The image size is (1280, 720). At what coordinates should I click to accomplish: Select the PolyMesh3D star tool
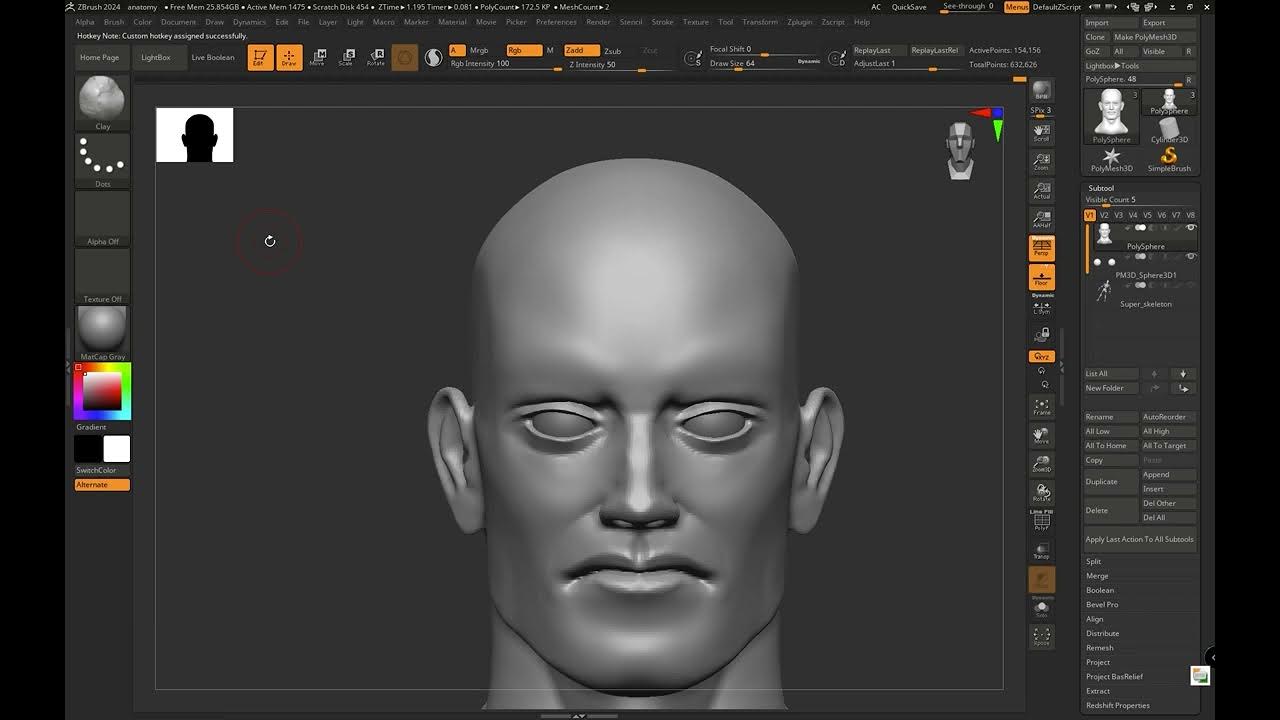(1111, 160)
